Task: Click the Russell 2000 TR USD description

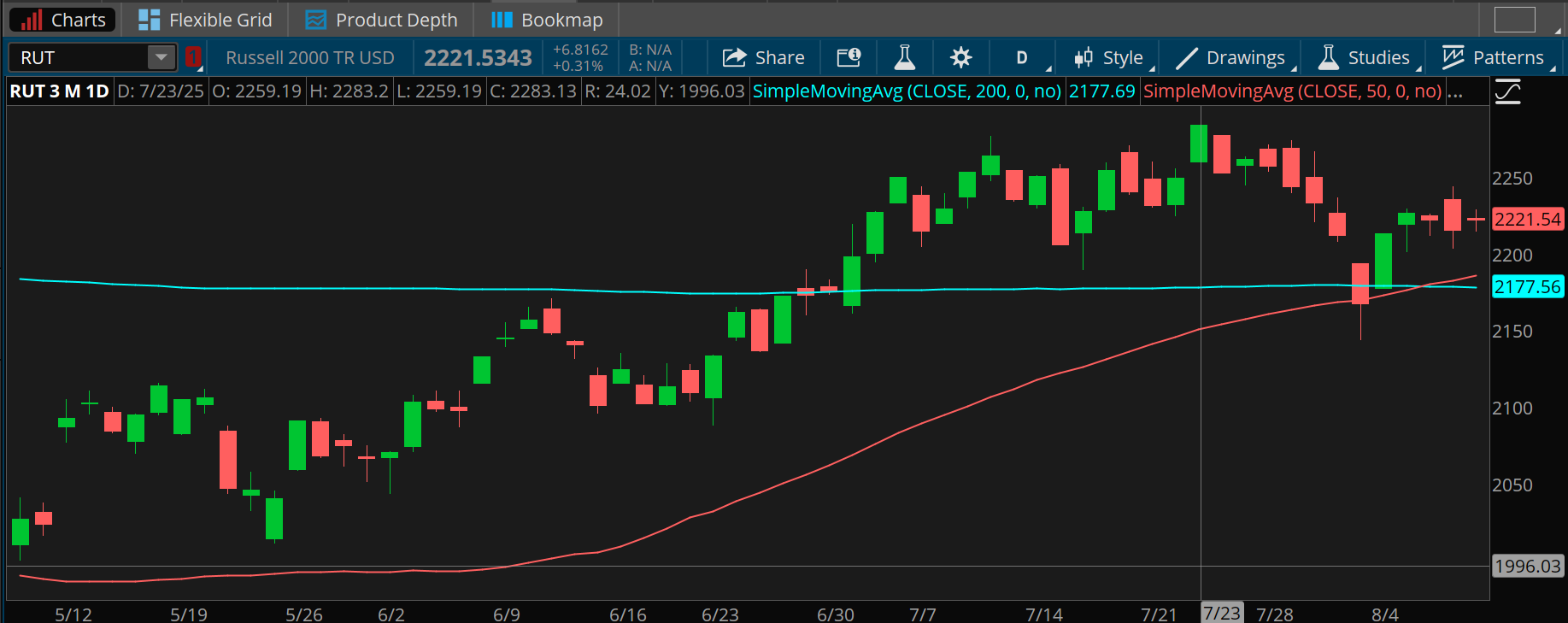Action: (x=310, y=57)
